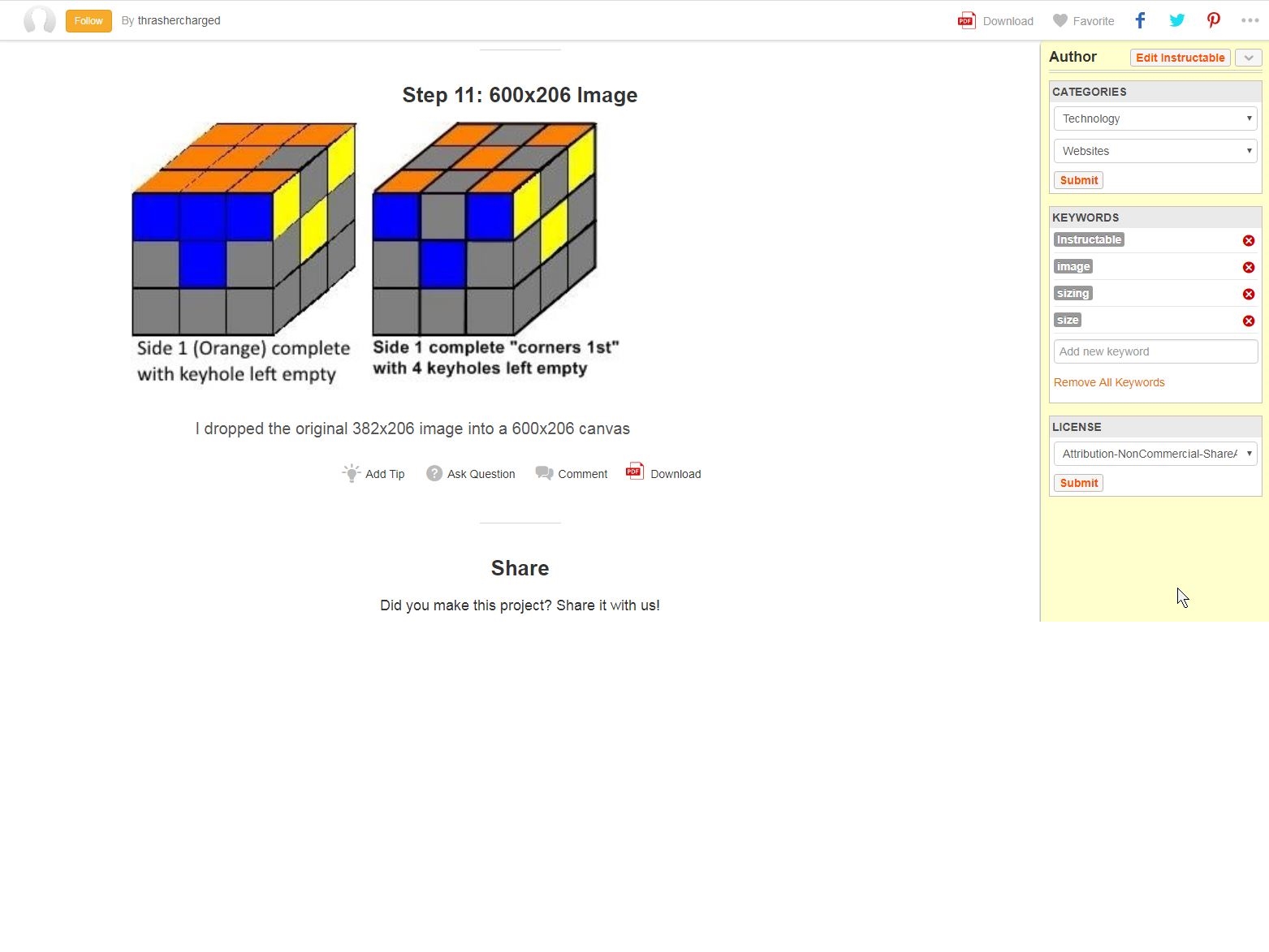Click the Comment speech bubble icon
The image size is (1269, 952).
[x=544, y=473]
